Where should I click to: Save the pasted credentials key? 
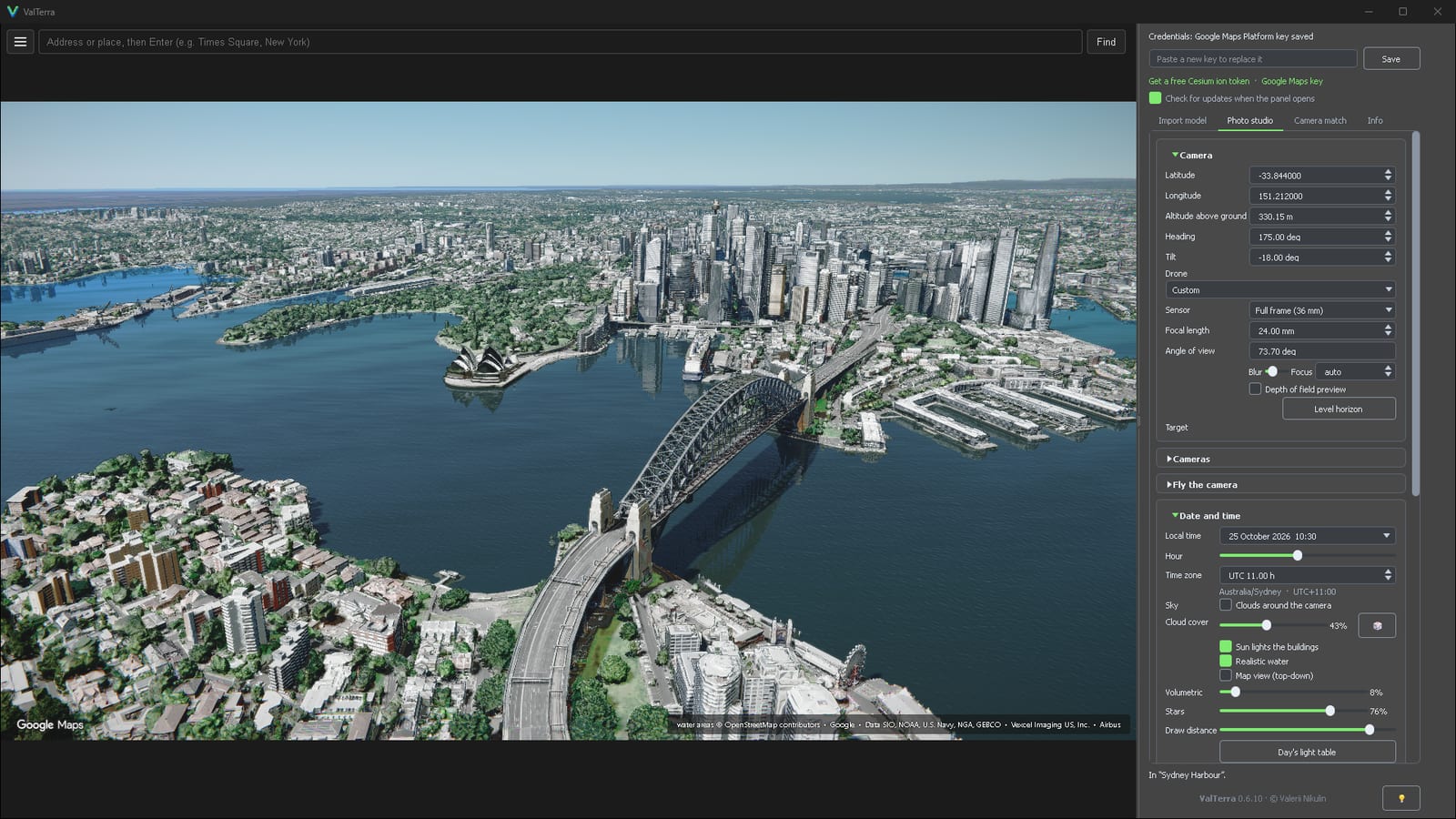[1391, 59]
